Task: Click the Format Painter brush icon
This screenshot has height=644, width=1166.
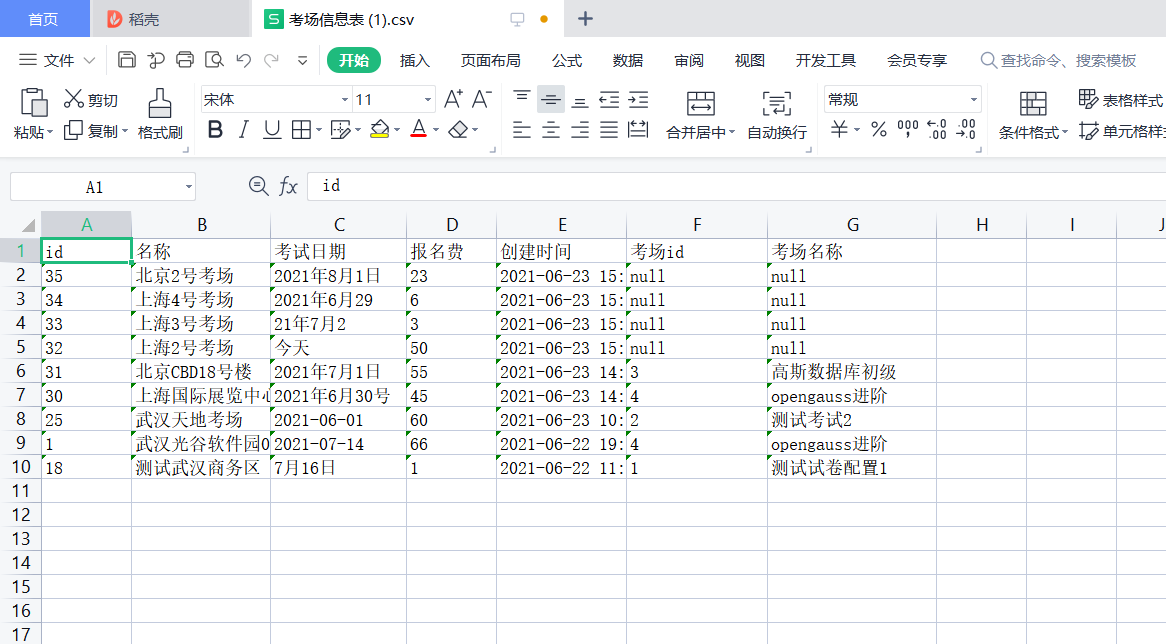Action: (160, 103)
